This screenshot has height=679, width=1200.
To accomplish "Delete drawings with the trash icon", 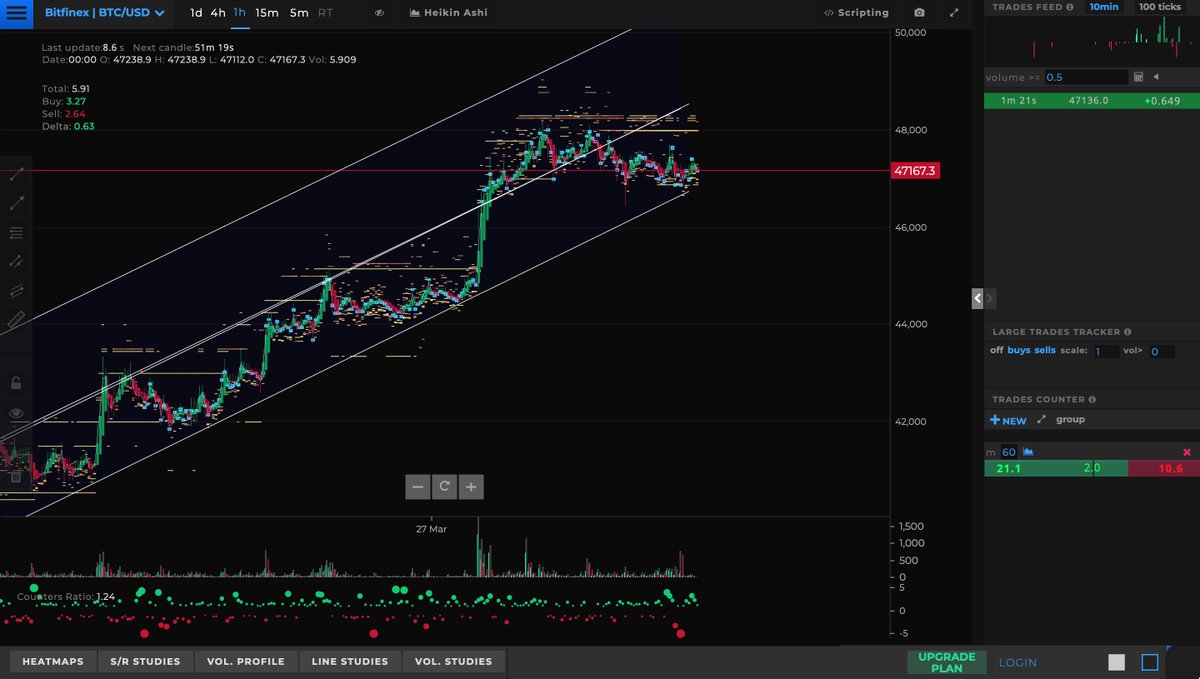I will click(x=16, y=477).
